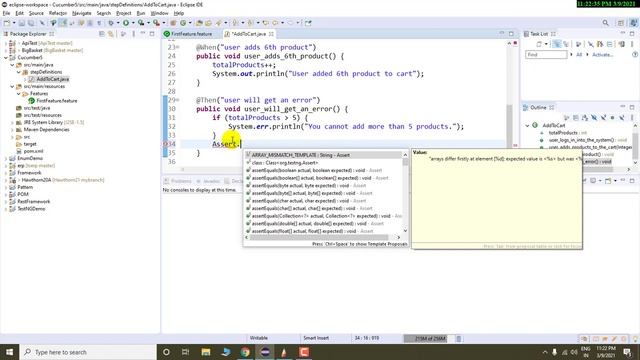Open Run button dropdown arrow
Viewport: 640px width, 360px height.
coord(133,23)
